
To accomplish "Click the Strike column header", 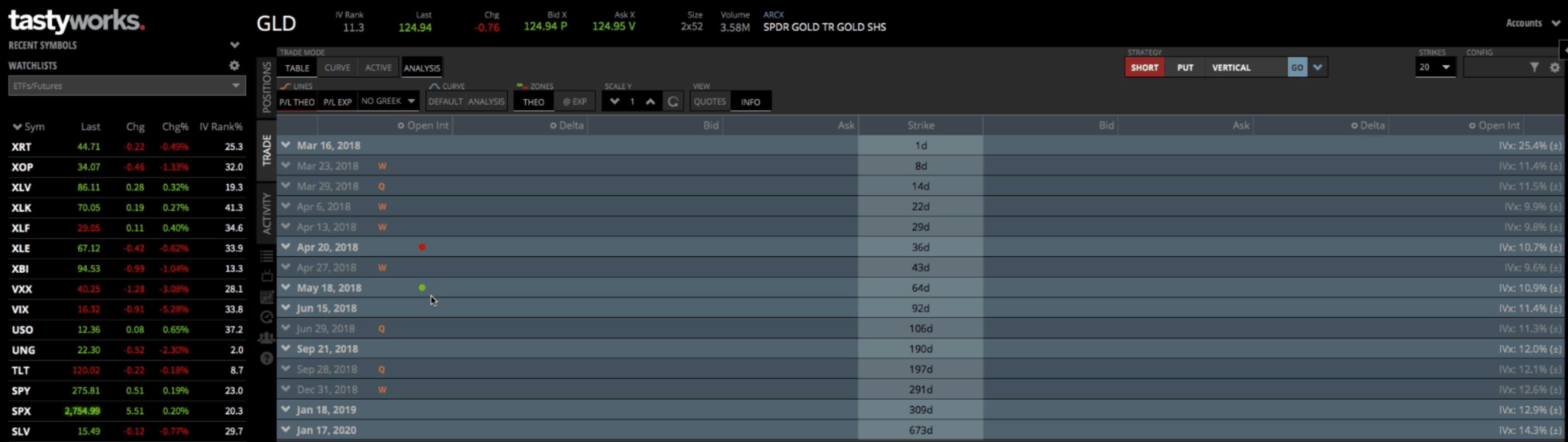I will coord(920,125).
